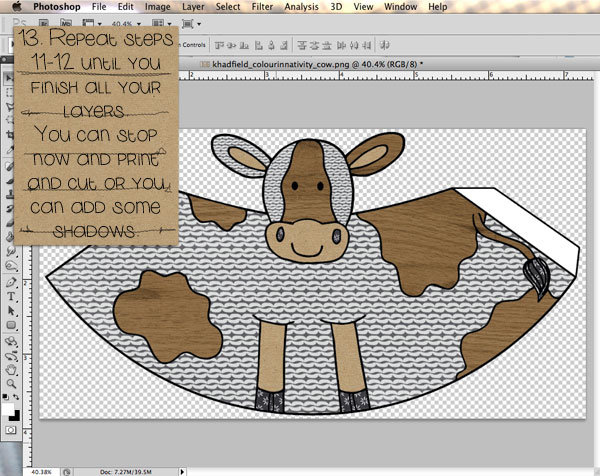
Task: Select the Eyedropper tool
Action: coord(9,149)
